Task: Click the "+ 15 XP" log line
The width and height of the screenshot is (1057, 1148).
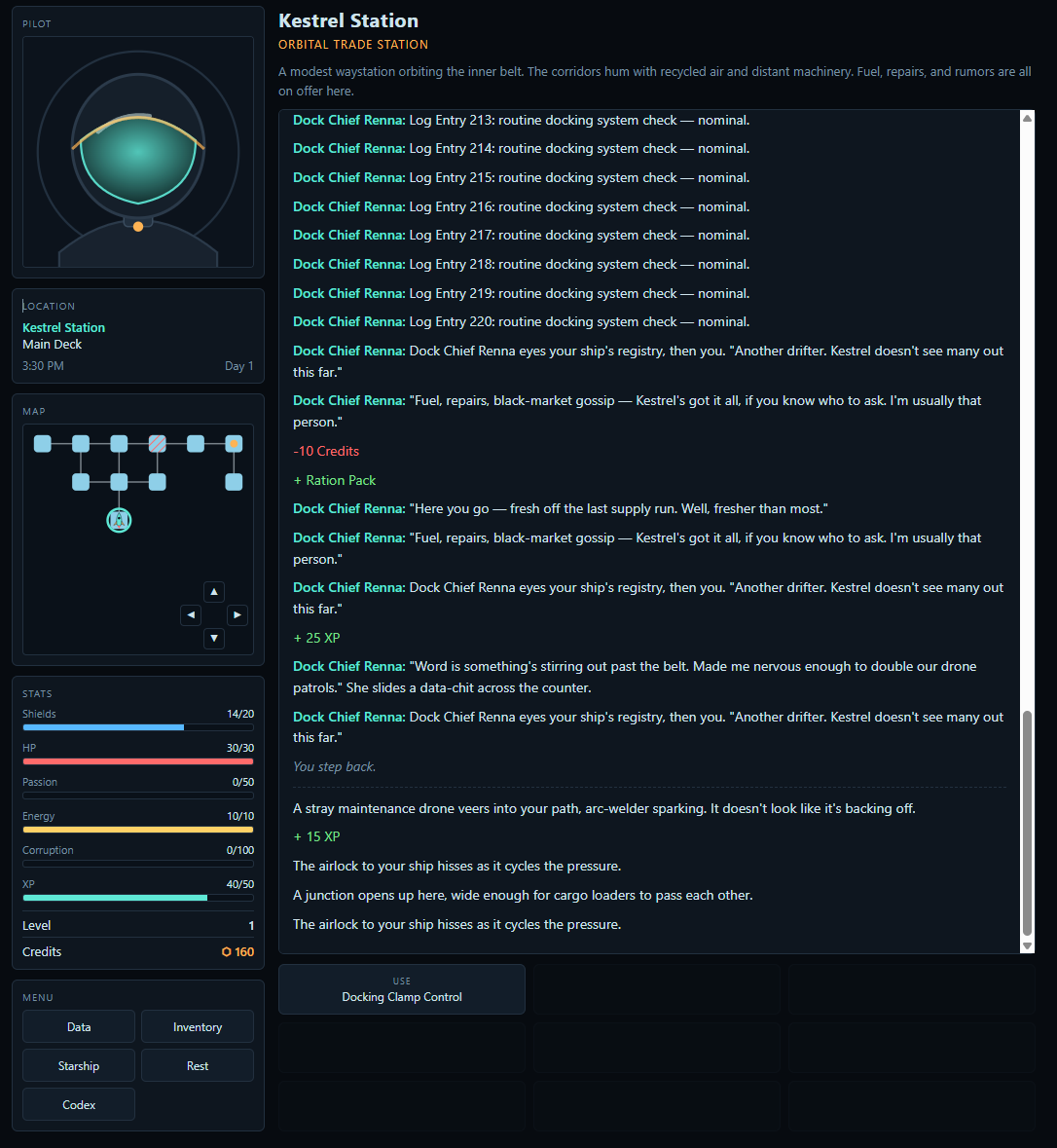Action: pyautogui.click(x=317, y=836)
